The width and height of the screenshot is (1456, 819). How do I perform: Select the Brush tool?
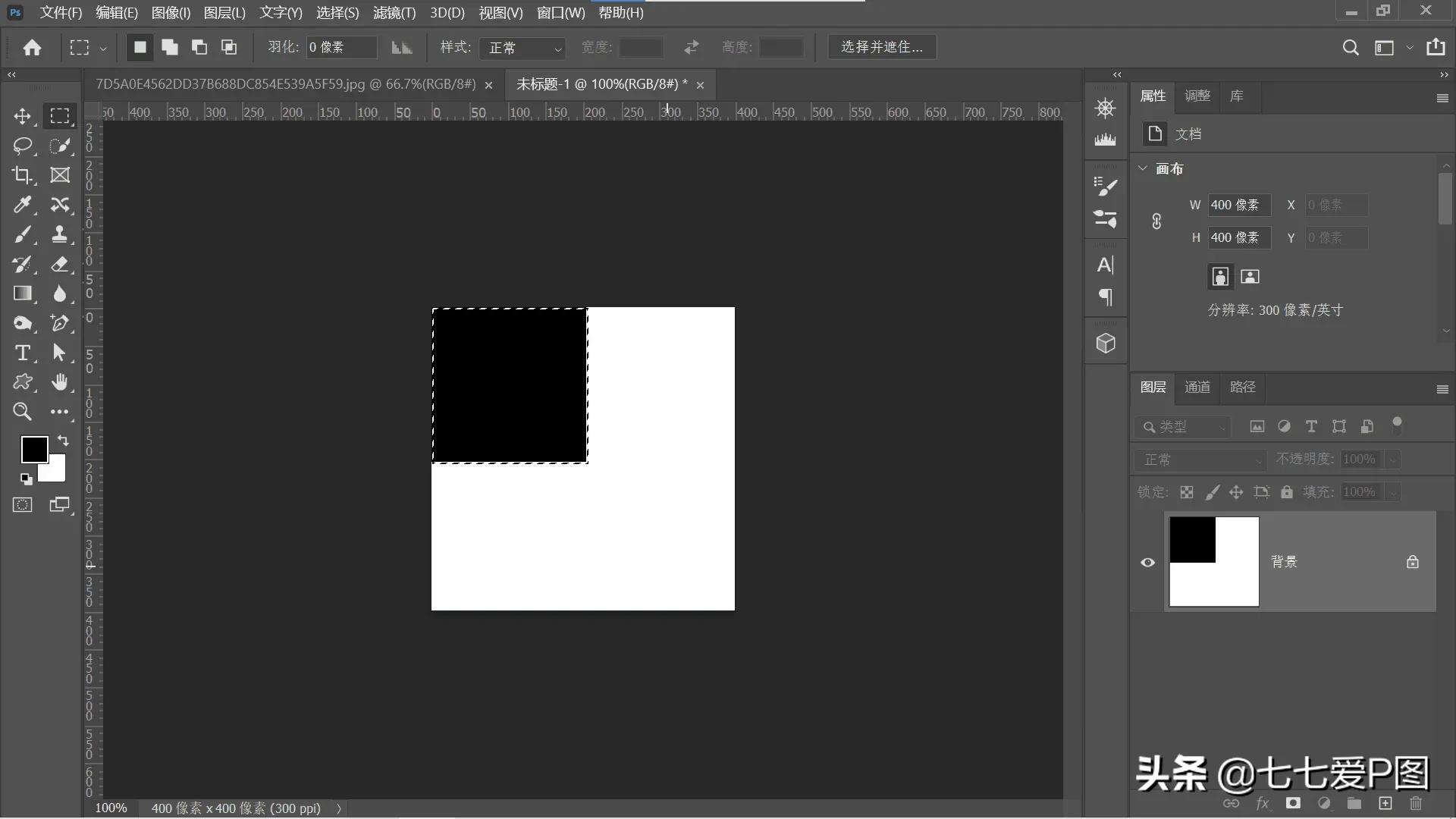point(22,234)
